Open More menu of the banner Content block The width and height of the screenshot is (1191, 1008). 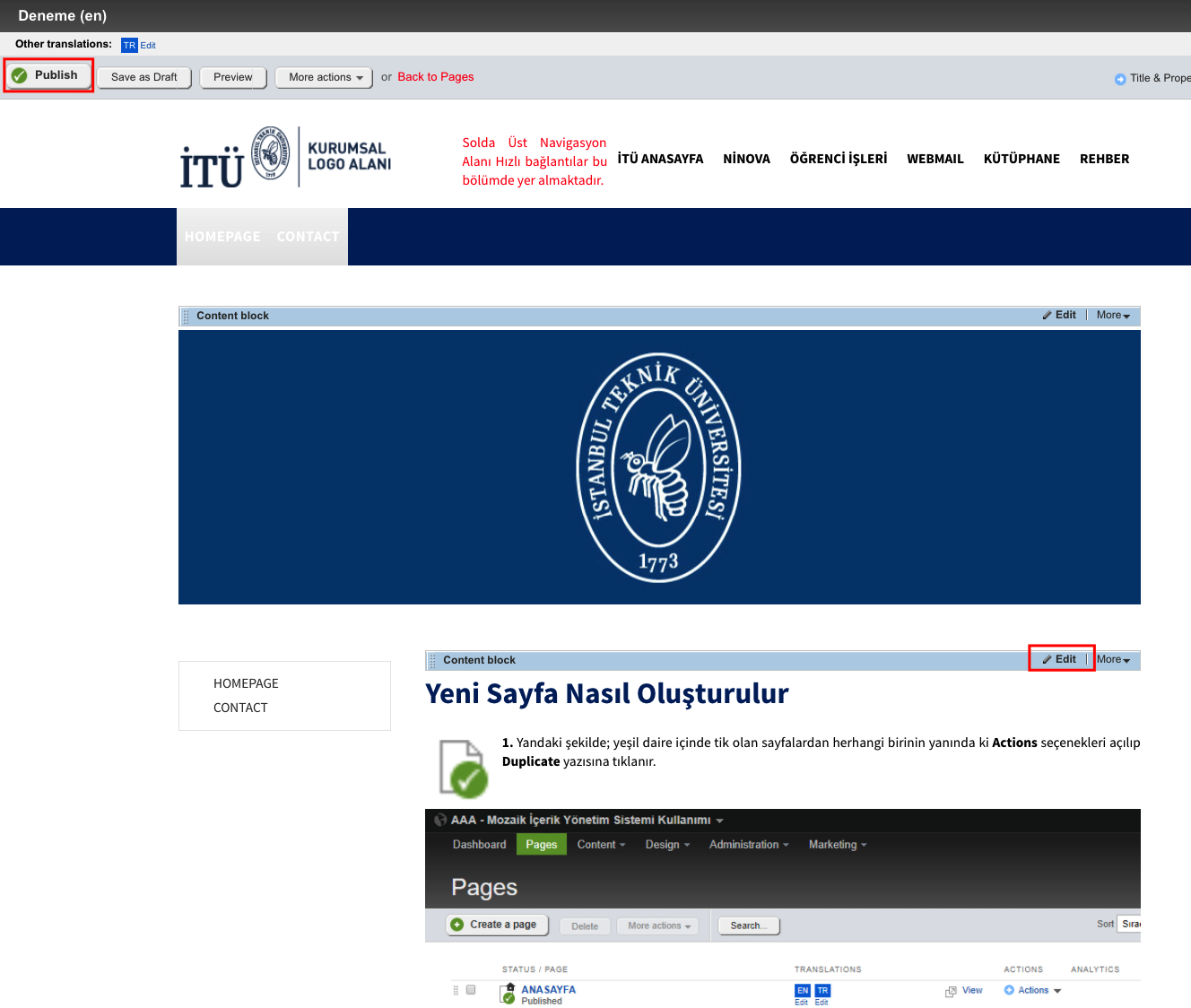(1113, 316)
